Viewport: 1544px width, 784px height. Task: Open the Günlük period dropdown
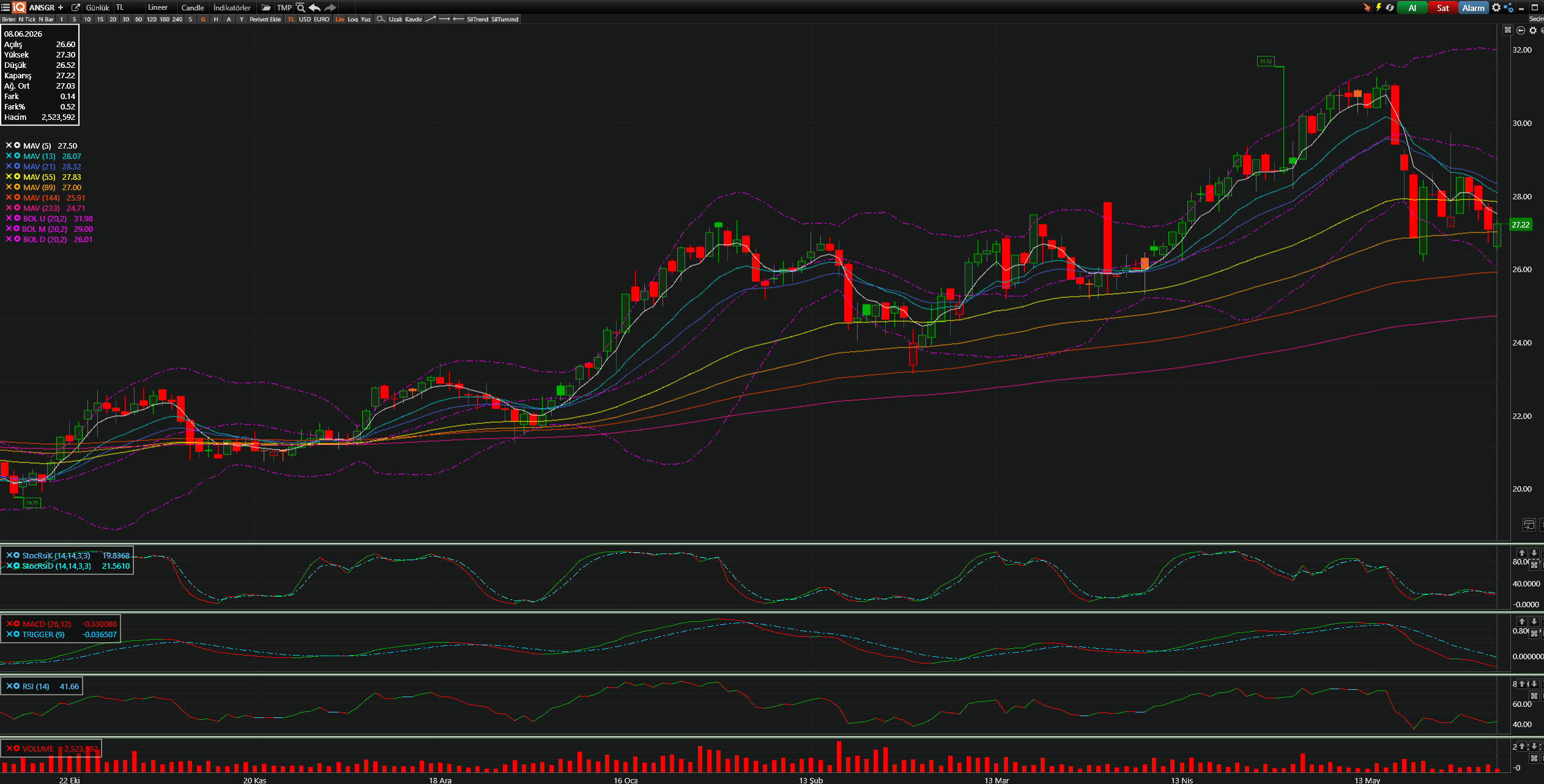[x=97, y=7]
